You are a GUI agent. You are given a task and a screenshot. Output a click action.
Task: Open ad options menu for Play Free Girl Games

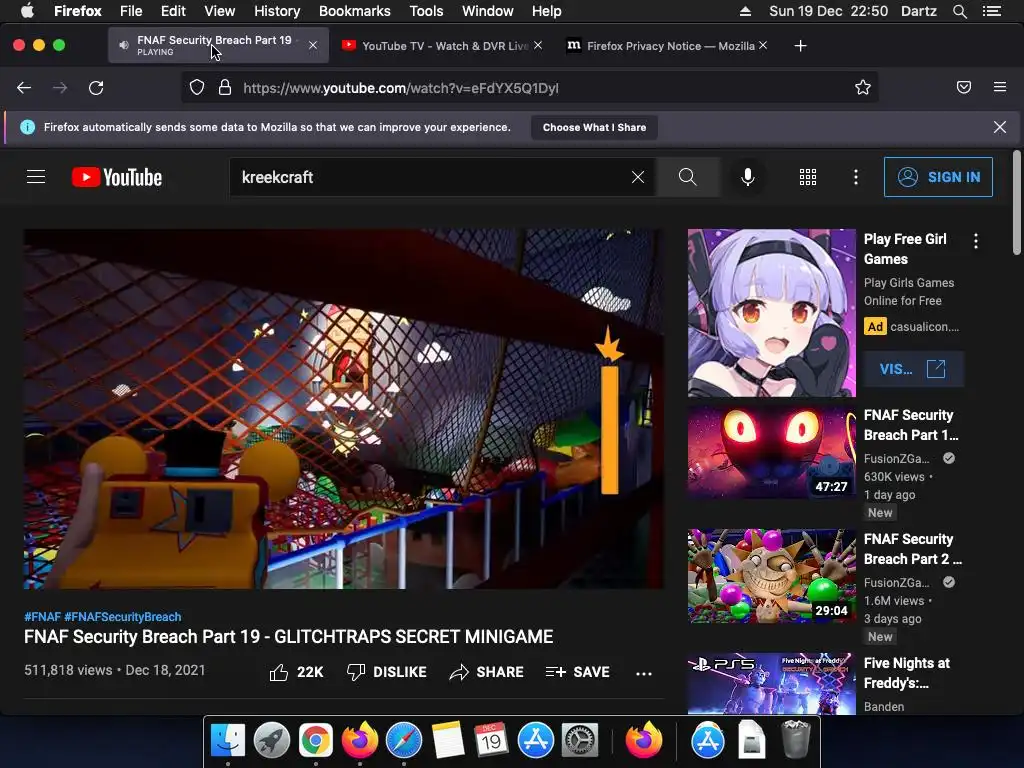976,241
